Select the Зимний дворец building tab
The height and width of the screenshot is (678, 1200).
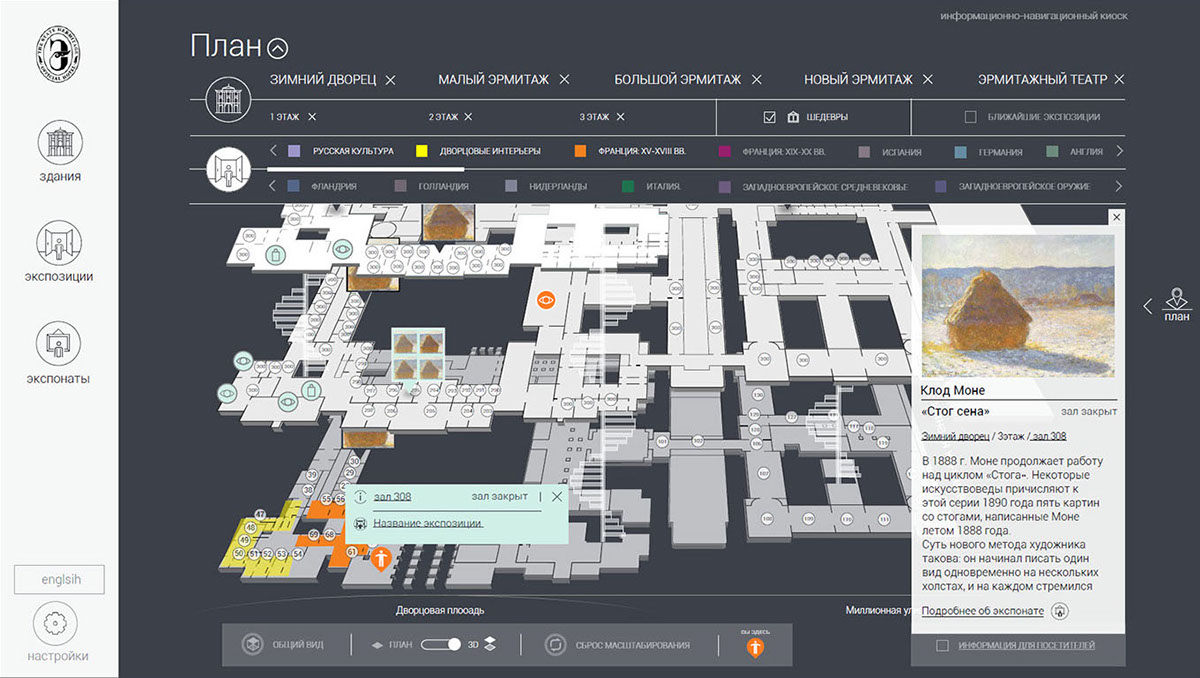[323, 80]
